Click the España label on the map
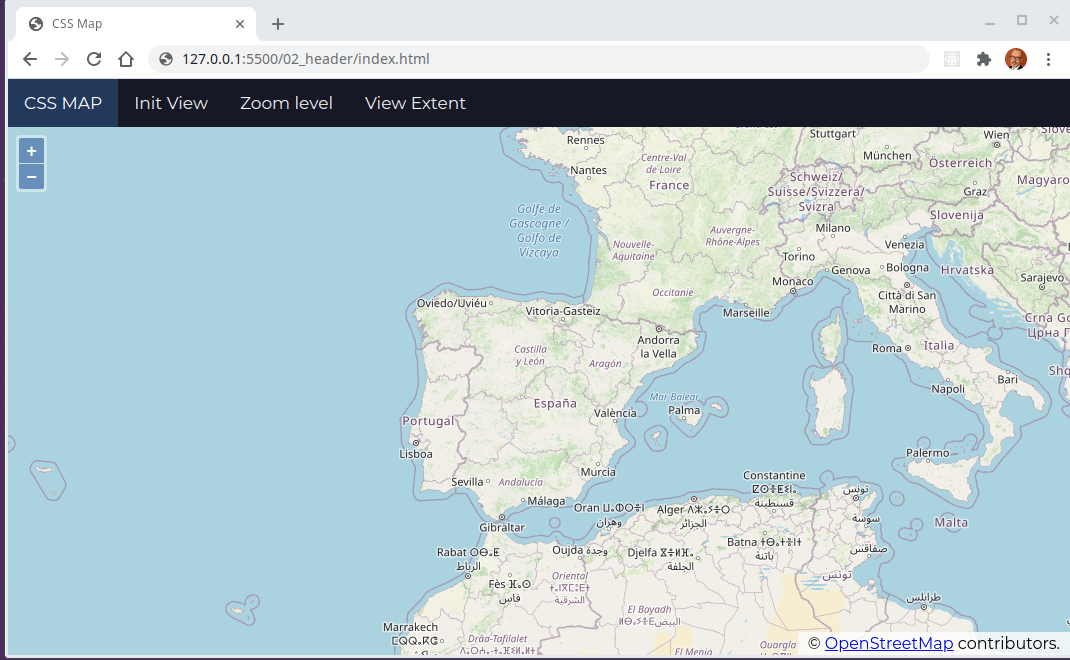The width and height of the screenshot is (1070, 660). [555, 403]
